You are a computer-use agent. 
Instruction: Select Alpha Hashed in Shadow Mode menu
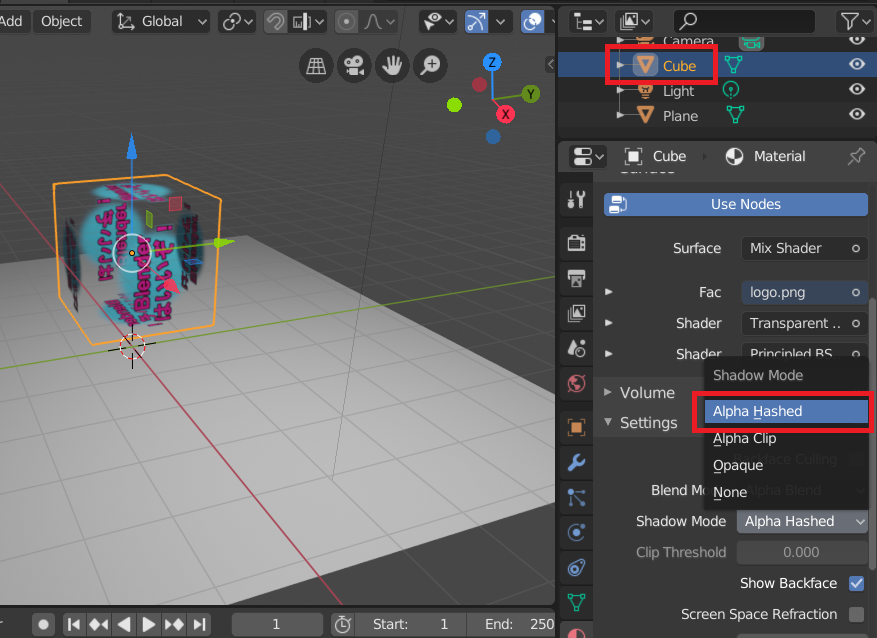coord(786,412)
